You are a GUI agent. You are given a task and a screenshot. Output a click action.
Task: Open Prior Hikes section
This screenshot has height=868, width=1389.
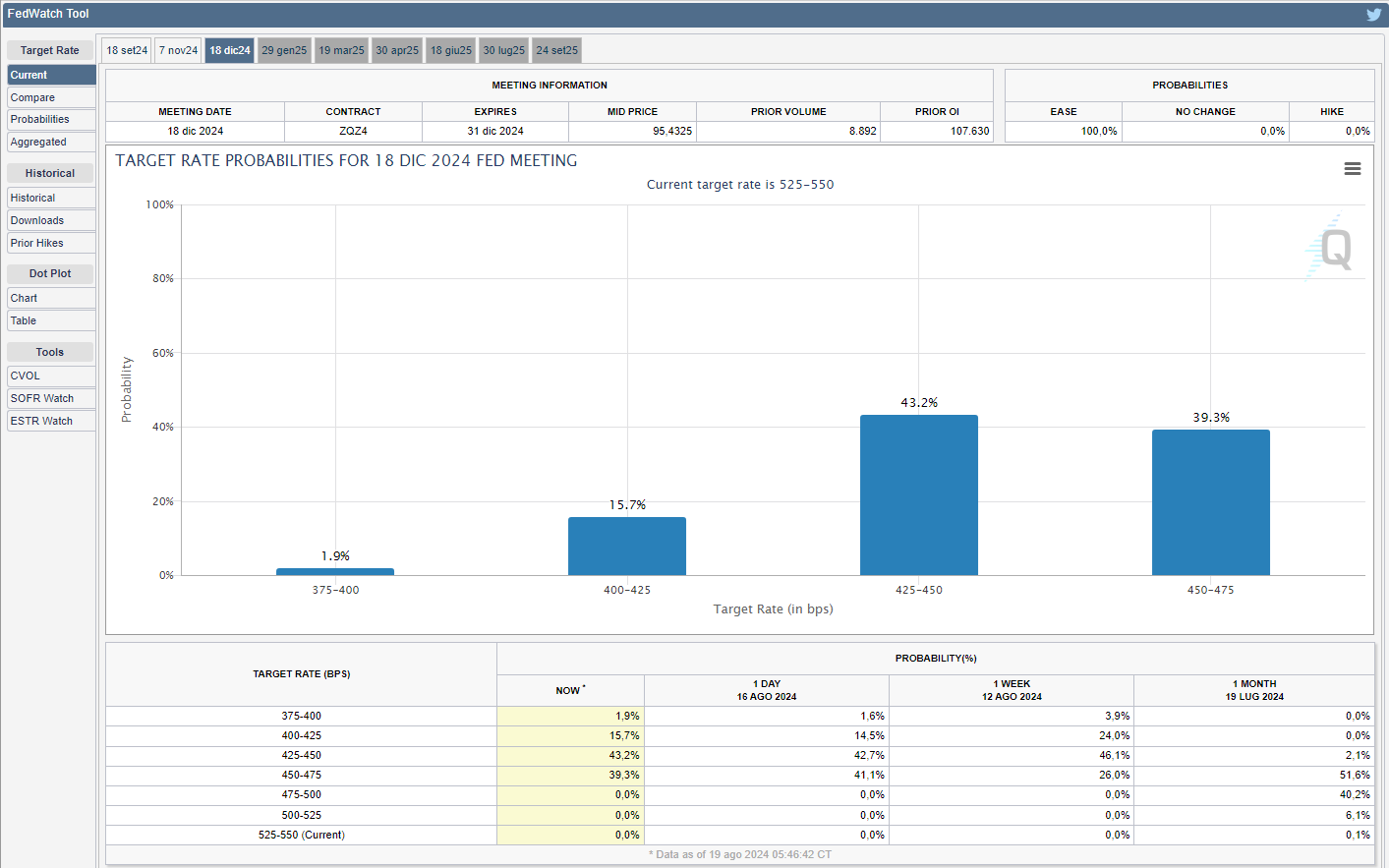(x=51, y=243)
